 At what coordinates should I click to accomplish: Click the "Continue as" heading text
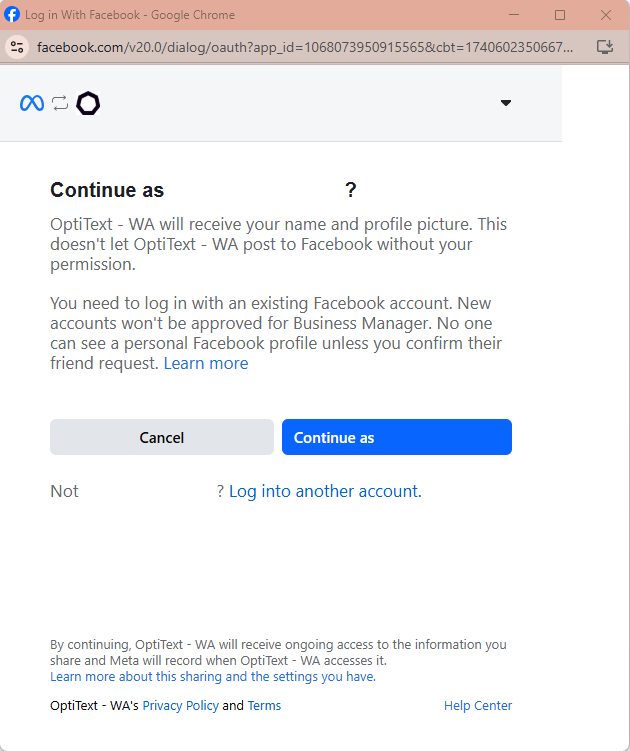coord(107,190)
